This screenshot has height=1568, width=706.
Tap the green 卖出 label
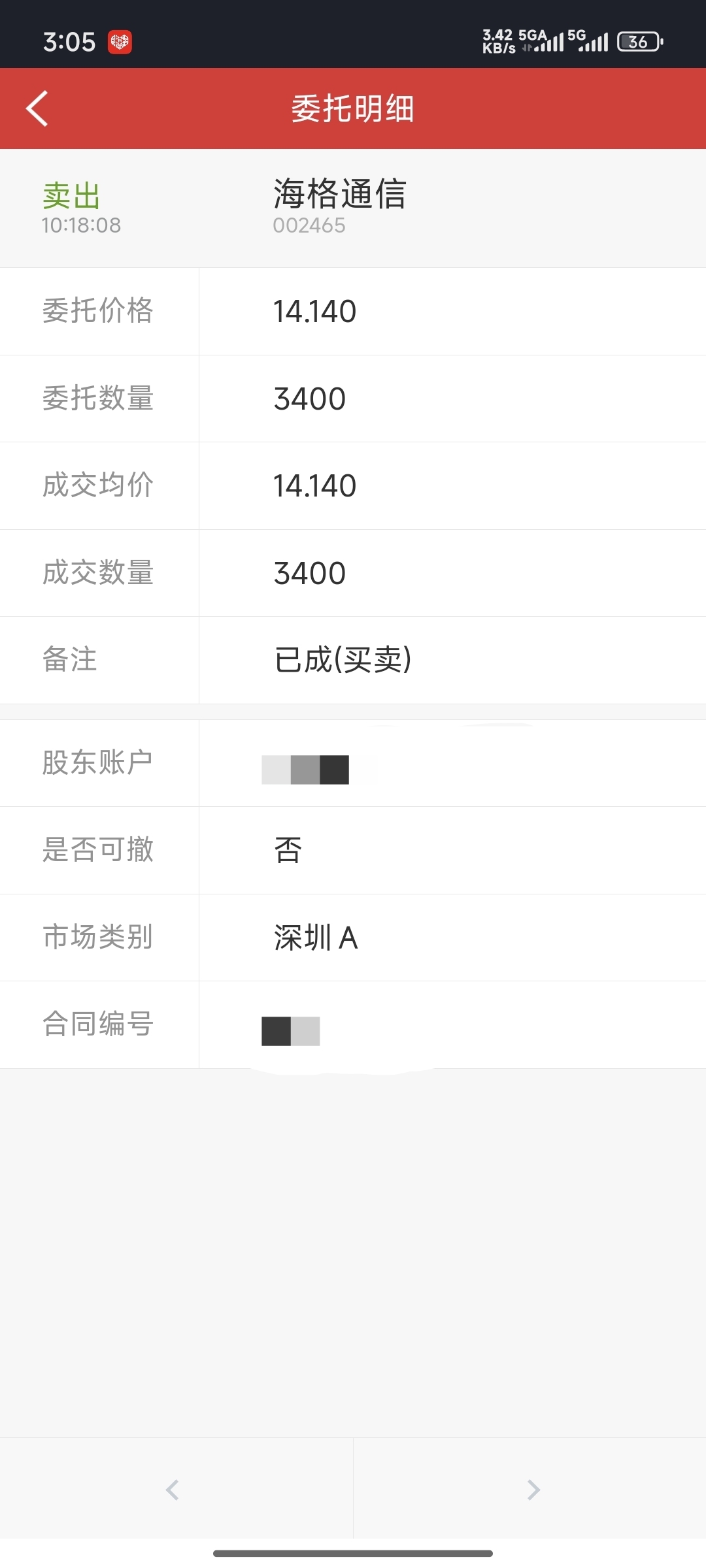[x=71, y=196]
